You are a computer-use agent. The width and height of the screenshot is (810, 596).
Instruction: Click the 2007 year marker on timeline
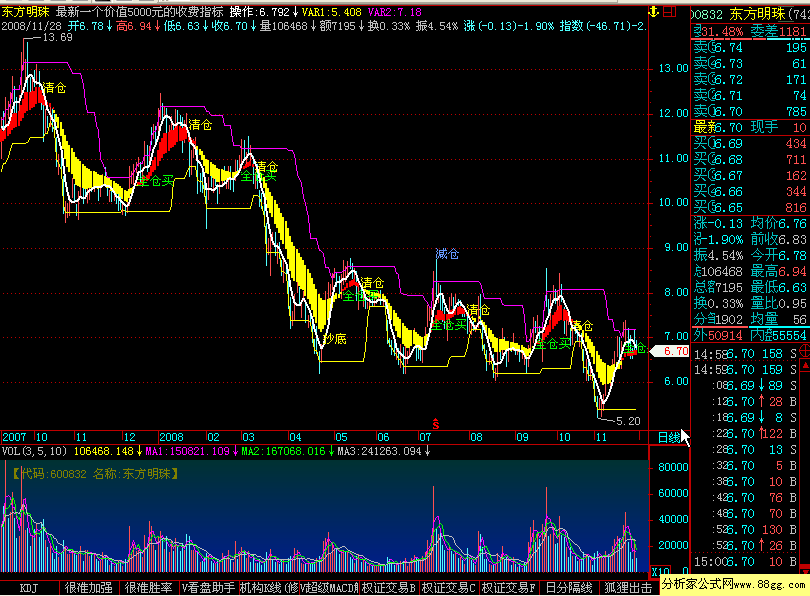13,437
